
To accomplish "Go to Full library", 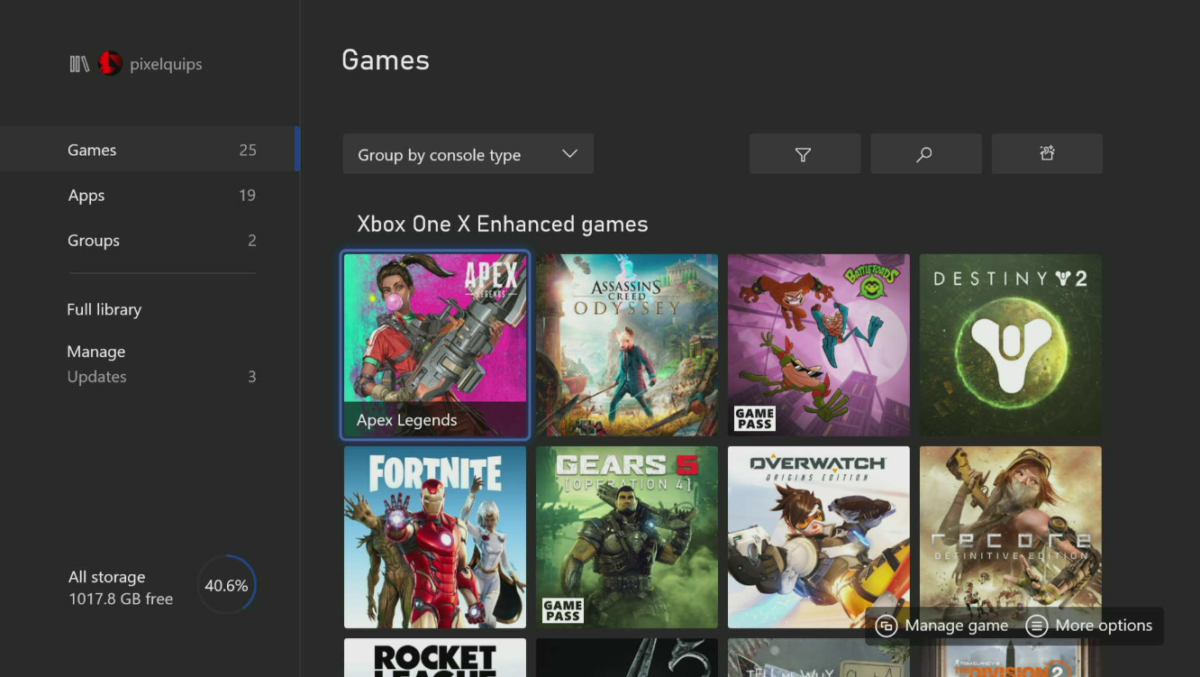I will tap(104, 309).
